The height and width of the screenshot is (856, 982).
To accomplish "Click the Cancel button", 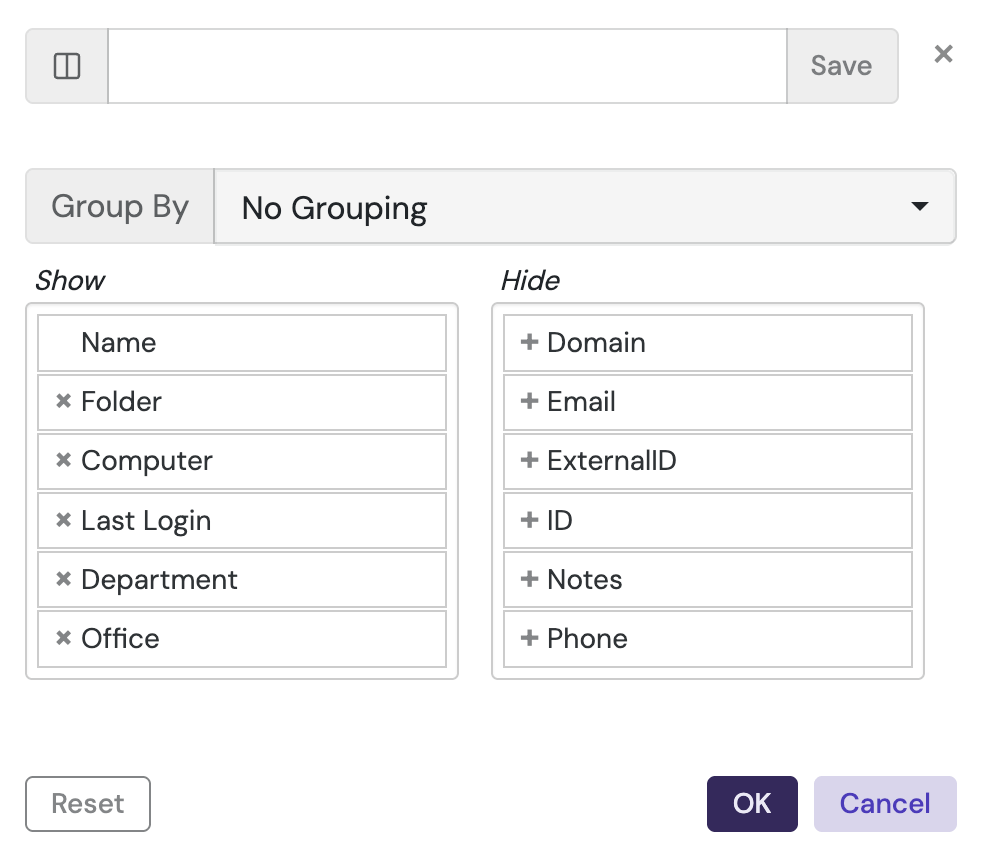I will pyautogui.click(x=885, y=804).
